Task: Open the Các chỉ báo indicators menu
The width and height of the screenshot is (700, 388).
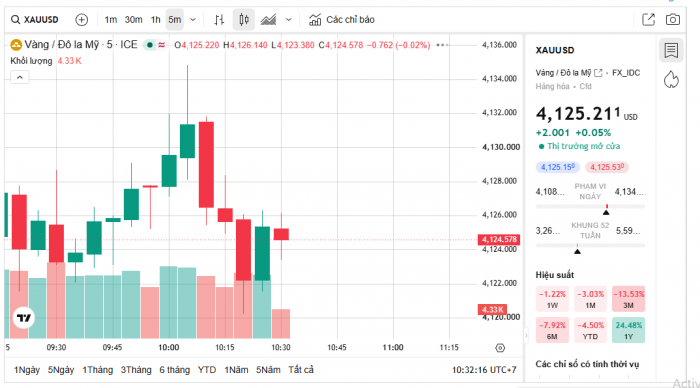Action: 342,20
